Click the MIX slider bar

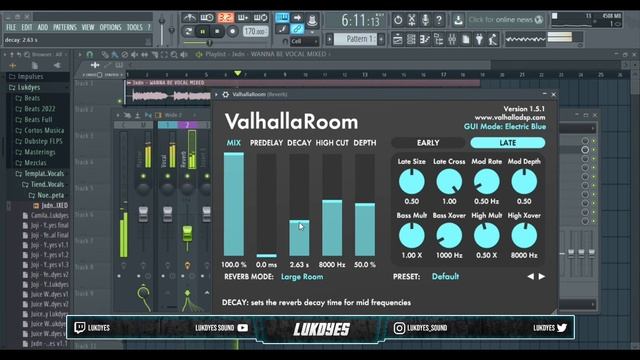(x=233, y=204)
